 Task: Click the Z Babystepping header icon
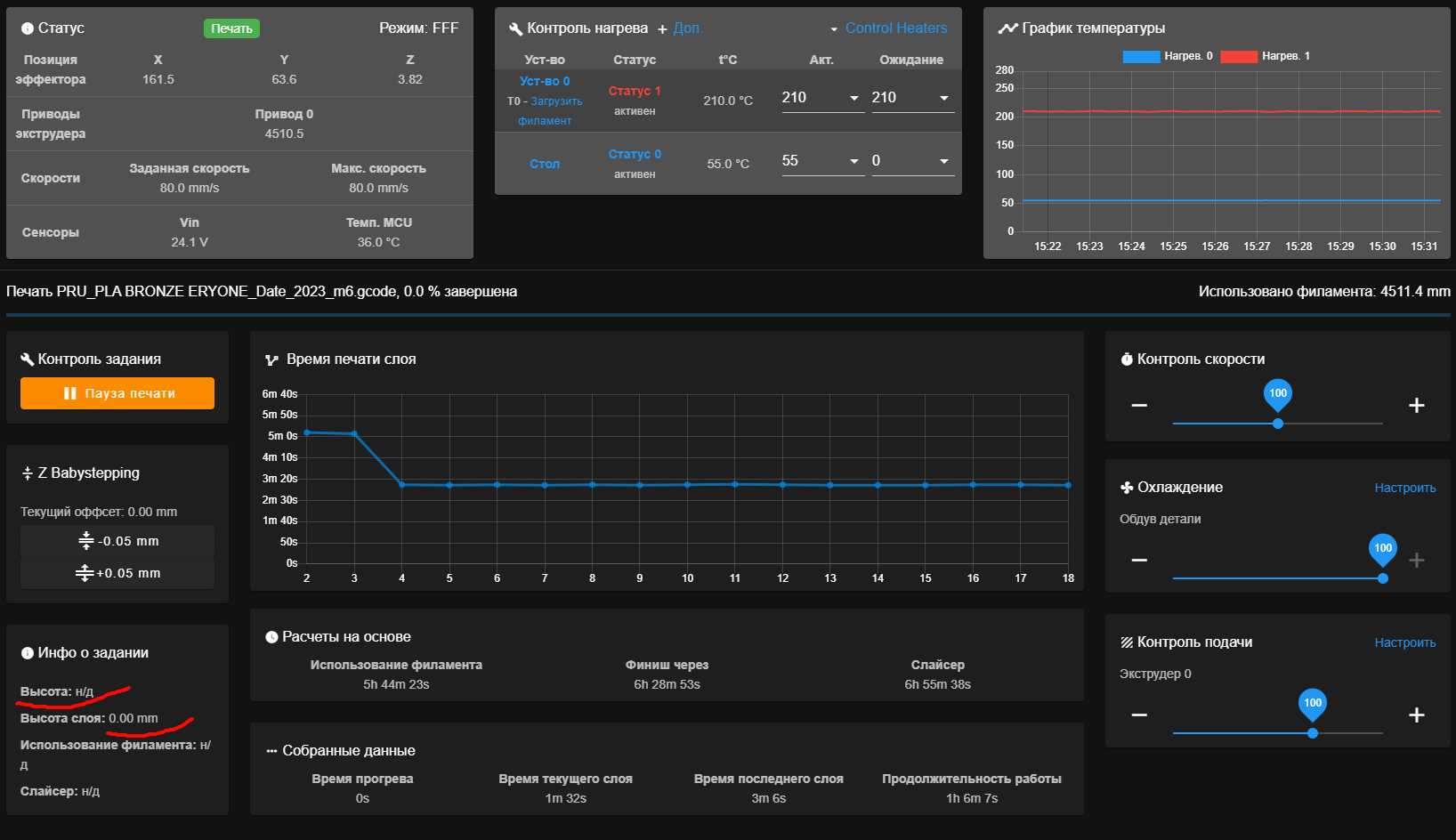28,473
